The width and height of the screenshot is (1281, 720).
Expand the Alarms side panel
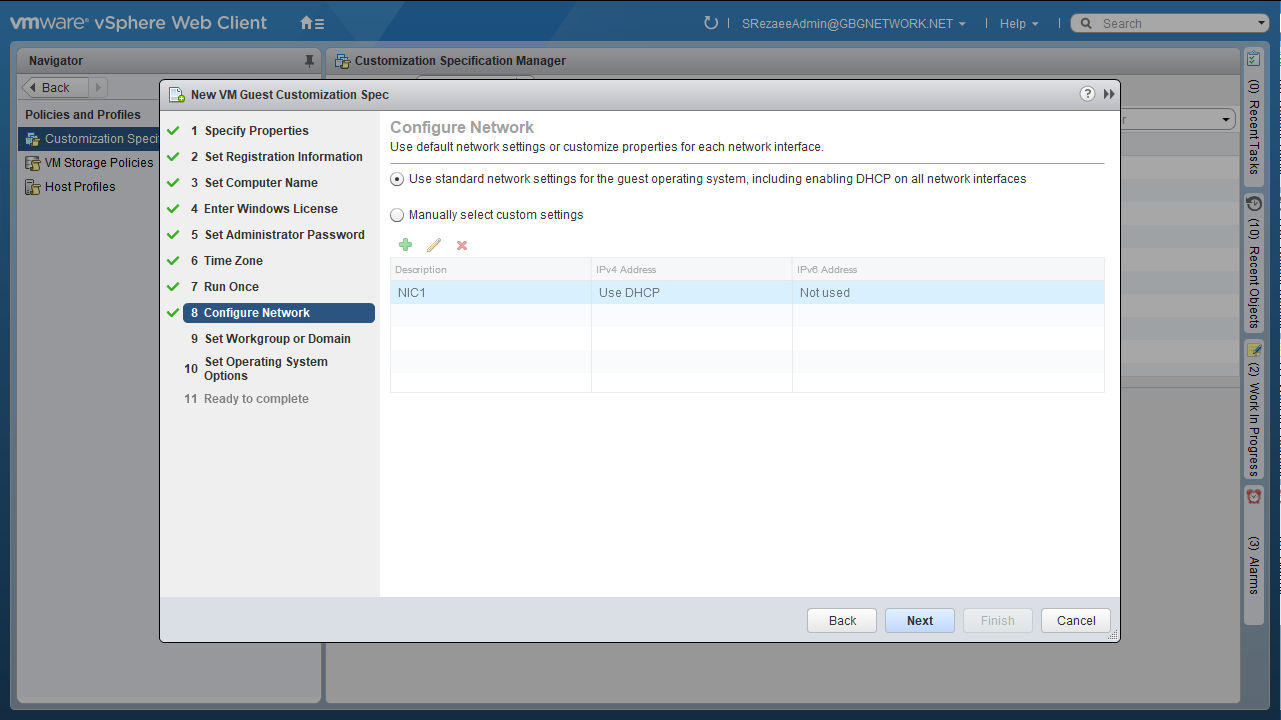(x=1253, y=550)
